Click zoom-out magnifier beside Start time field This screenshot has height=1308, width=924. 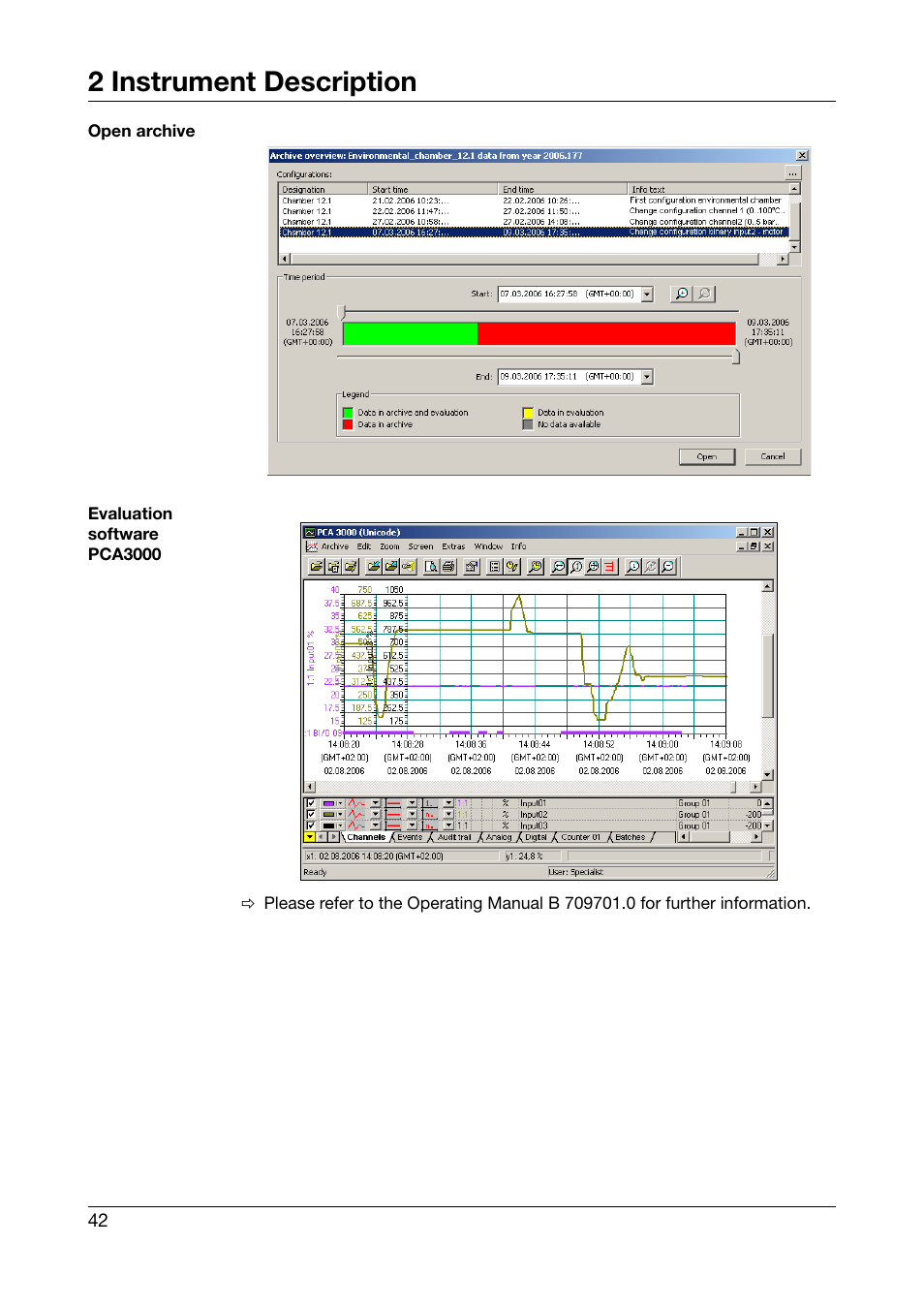(704, 294)
